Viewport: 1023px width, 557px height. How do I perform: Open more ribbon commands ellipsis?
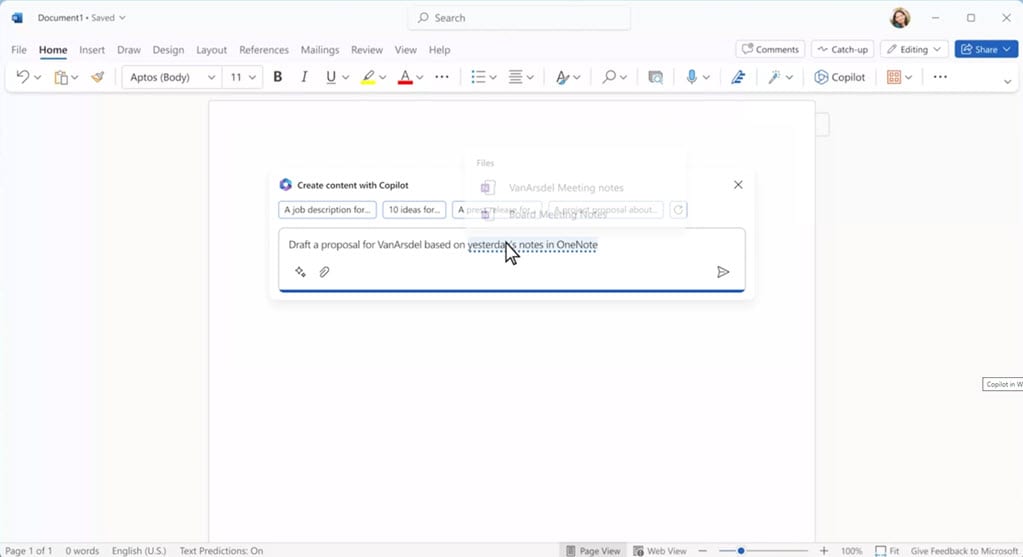pos(939,77)
